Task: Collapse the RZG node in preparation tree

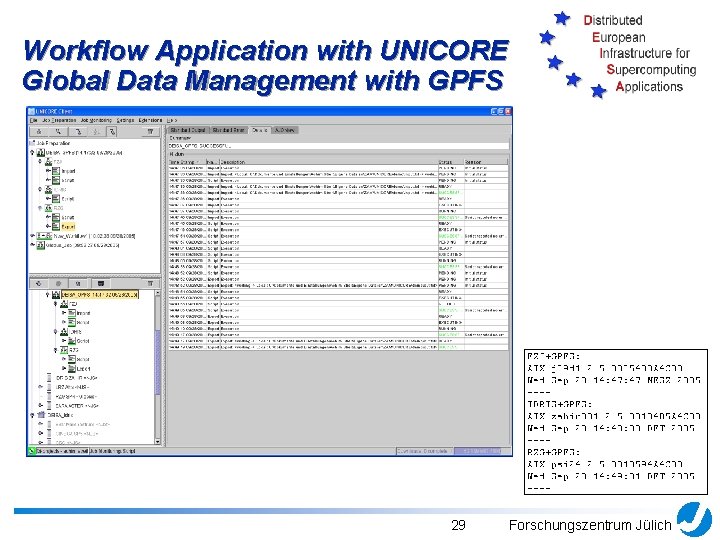Action: (40, 208)
